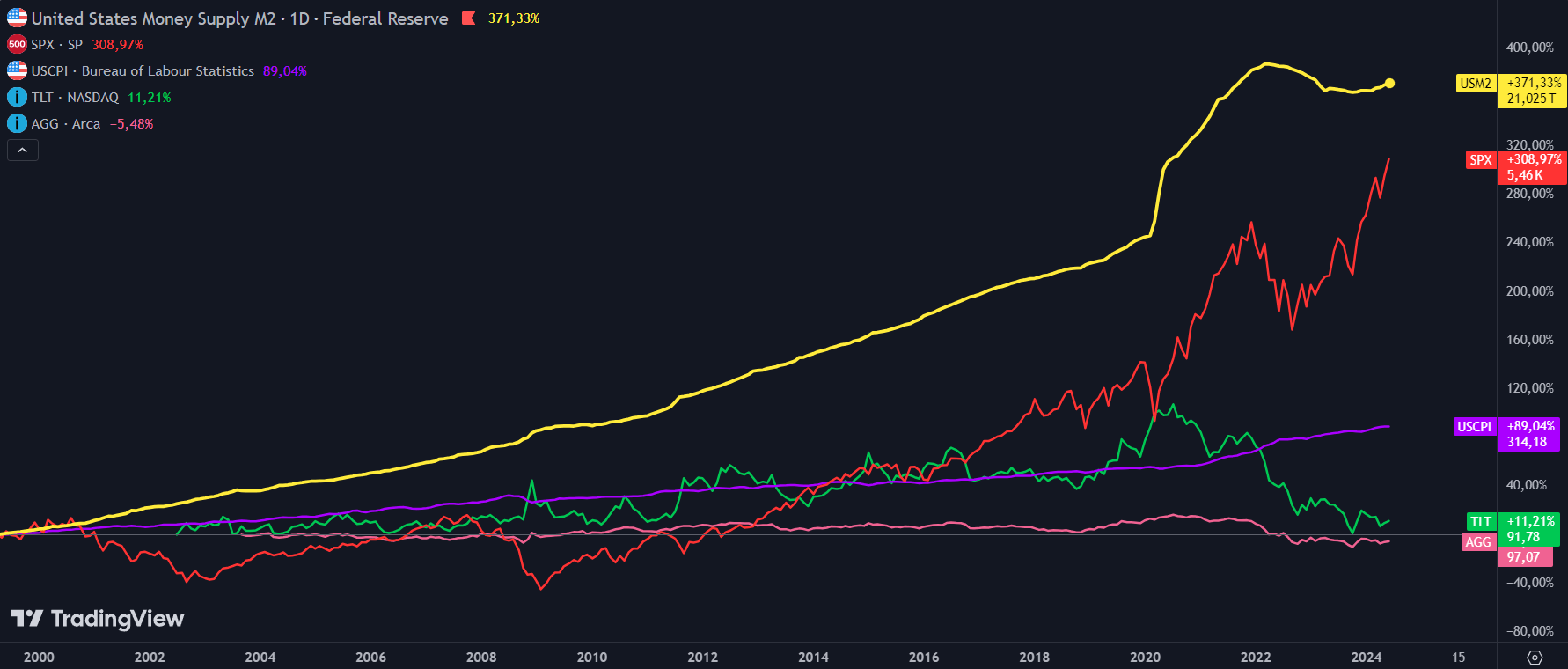Screen dimensions: 1568x669
Task: Click the 97,07 AGG value tag
Action: tap(1525, 557)
